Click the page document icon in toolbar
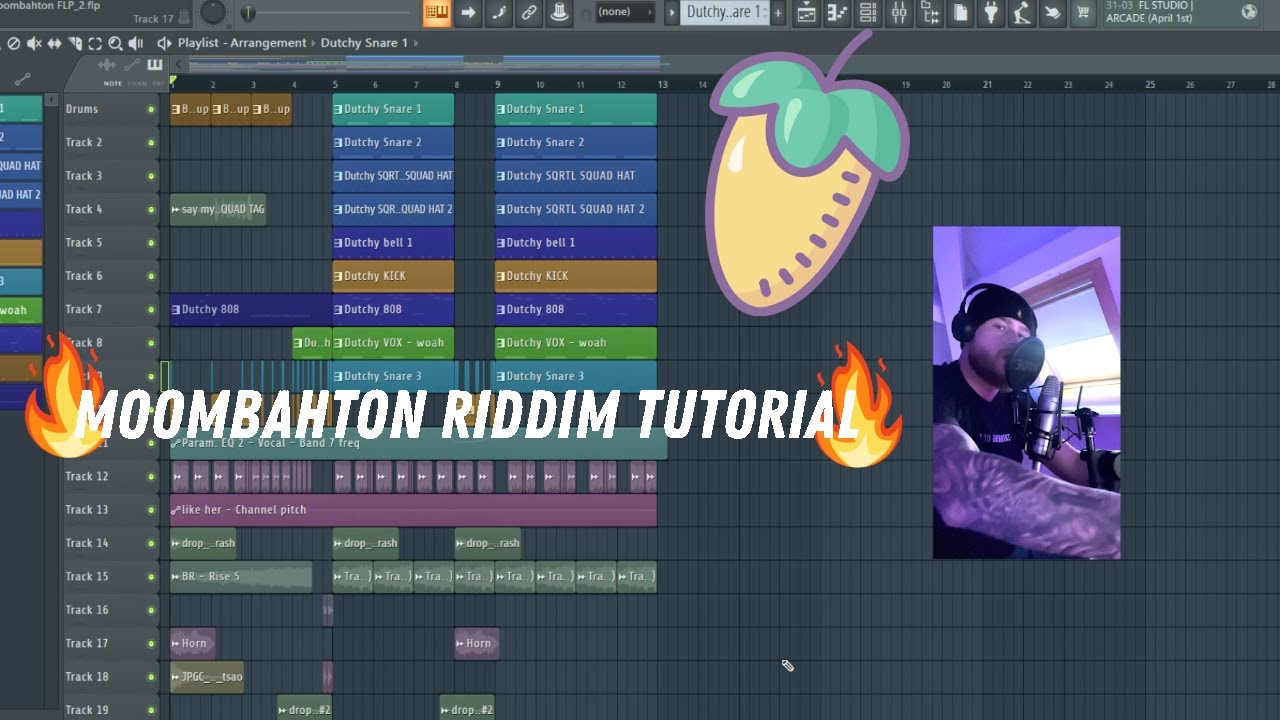This screenshot has height=720, width=1280. (960, 13)
